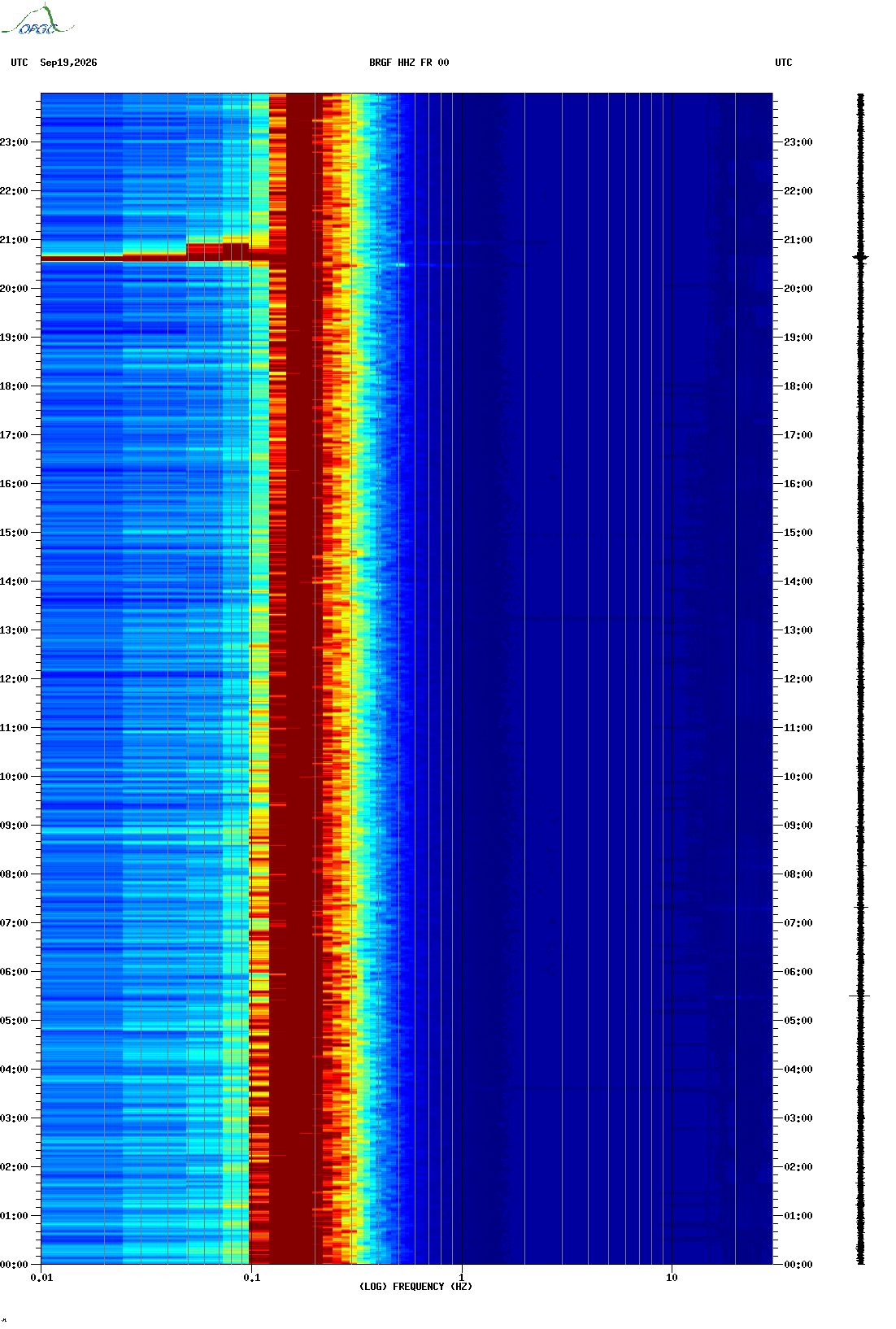Click the 10 frequency axis label
The height and width of the screenshot is (1329, 896).
point(672,1278)
